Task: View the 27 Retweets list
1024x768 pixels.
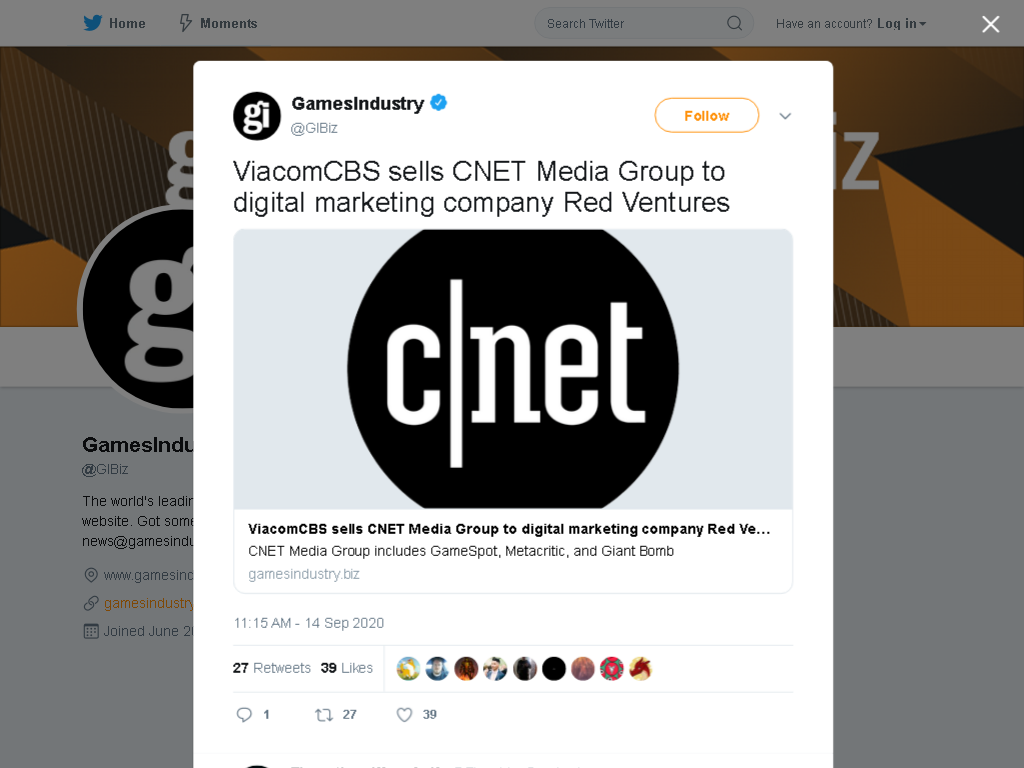Action: [272, 668]
